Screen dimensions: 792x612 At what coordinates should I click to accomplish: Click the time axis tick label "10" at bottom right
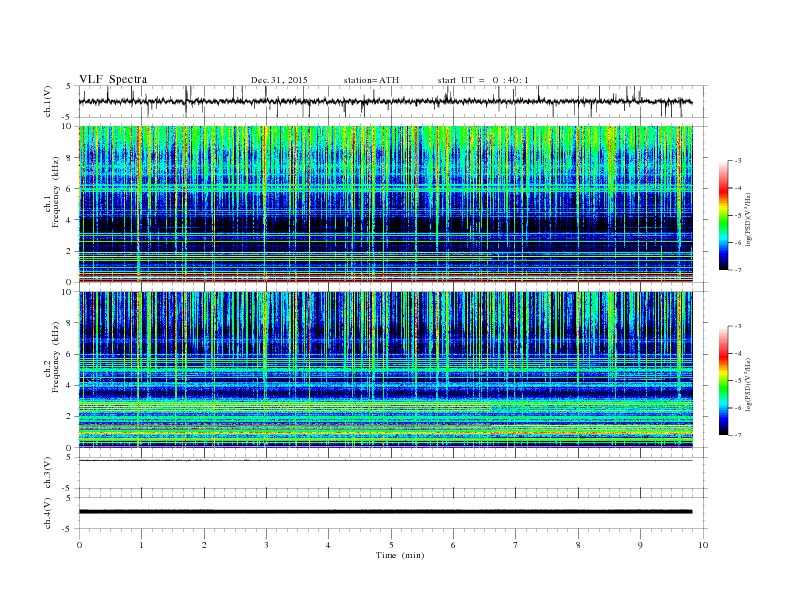tap(703, 545)
